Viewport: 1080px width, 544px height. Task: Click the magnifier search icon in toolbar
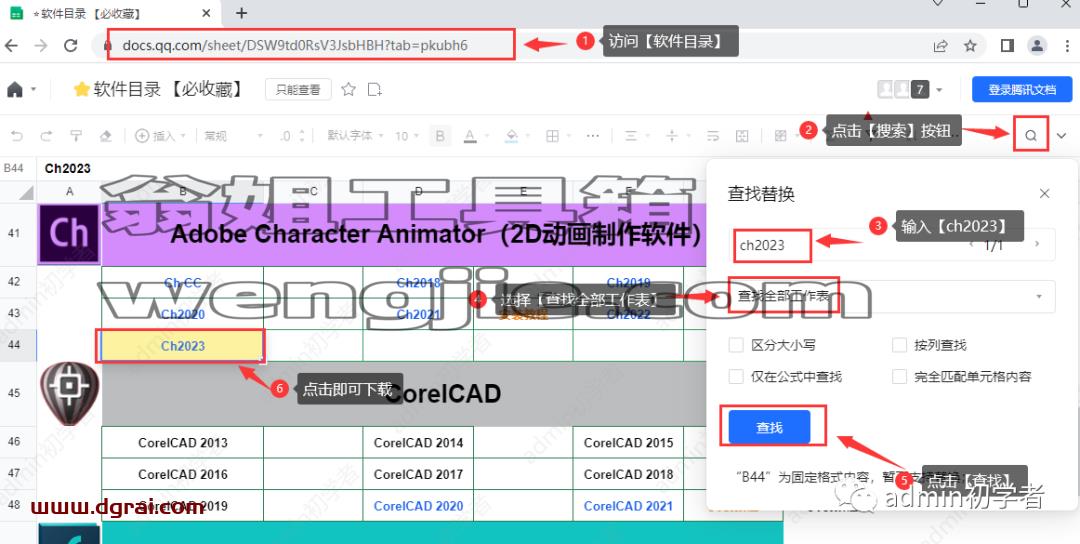click(x=1030, y=135)
